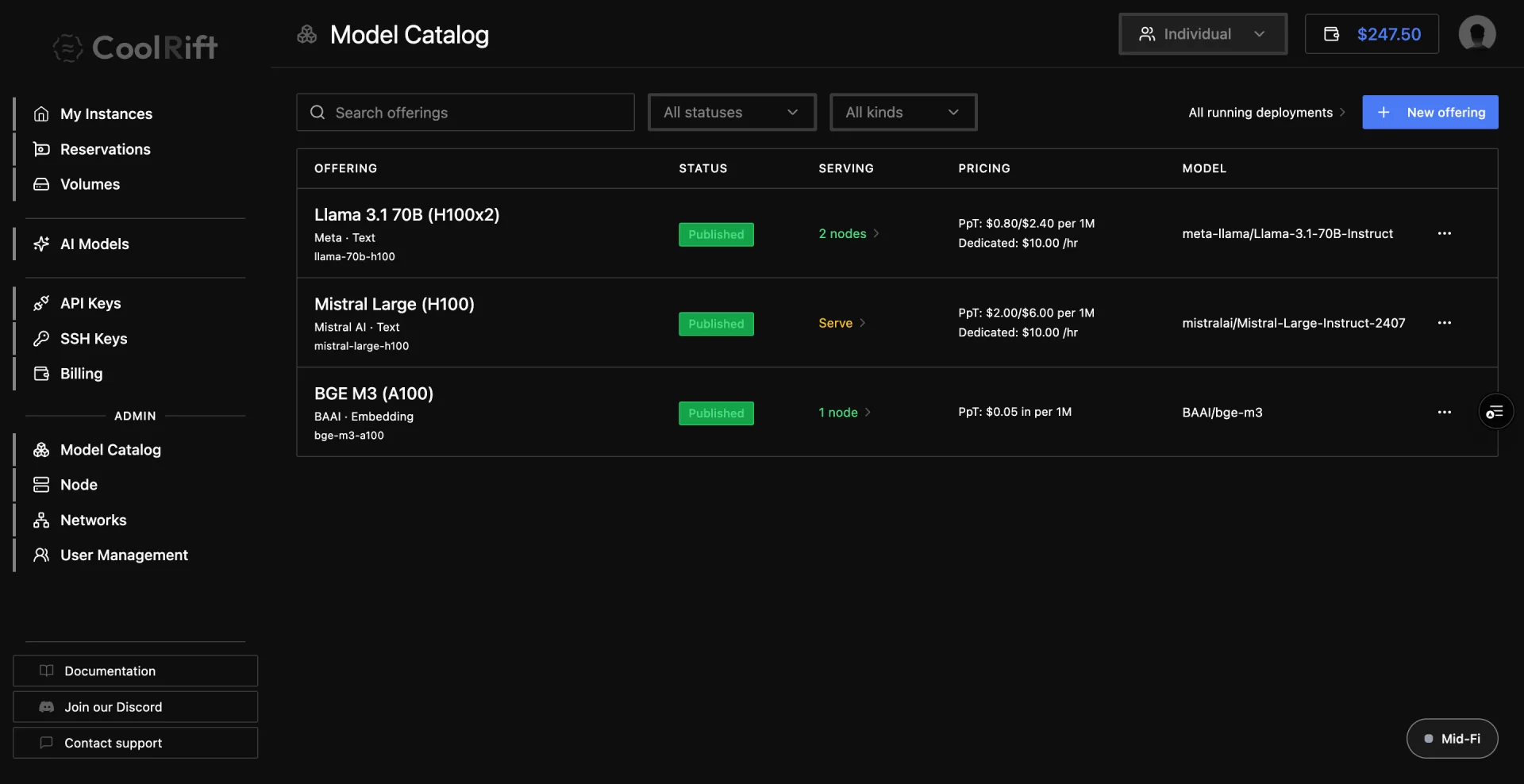Open more options for Llama 3.1 70B row
1524x784 pixels.
(x=1445, y=233)
